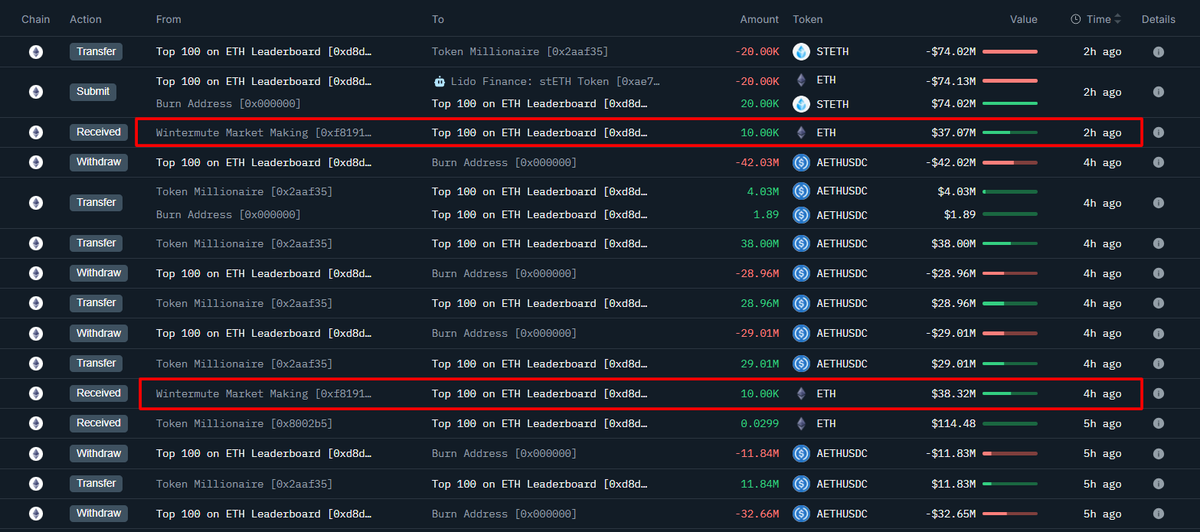The width and height of the screenshot is (1200, 532).
Task: Click the ETH token icon in the -$74.13M Submit line
Action: coord(801,80)
